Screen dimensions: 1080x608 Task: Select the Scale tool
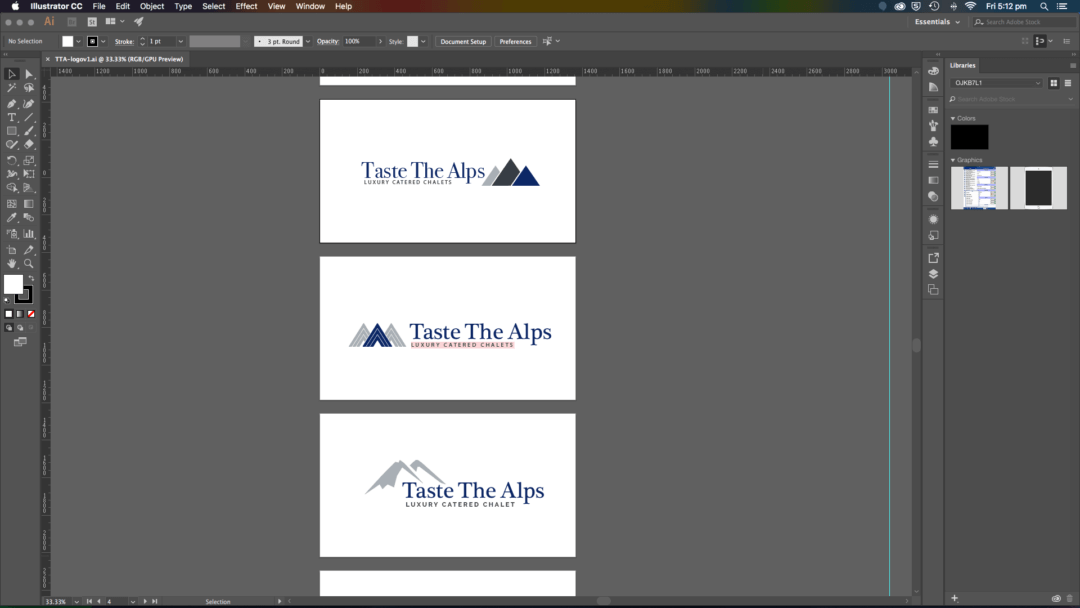(29, 160)
